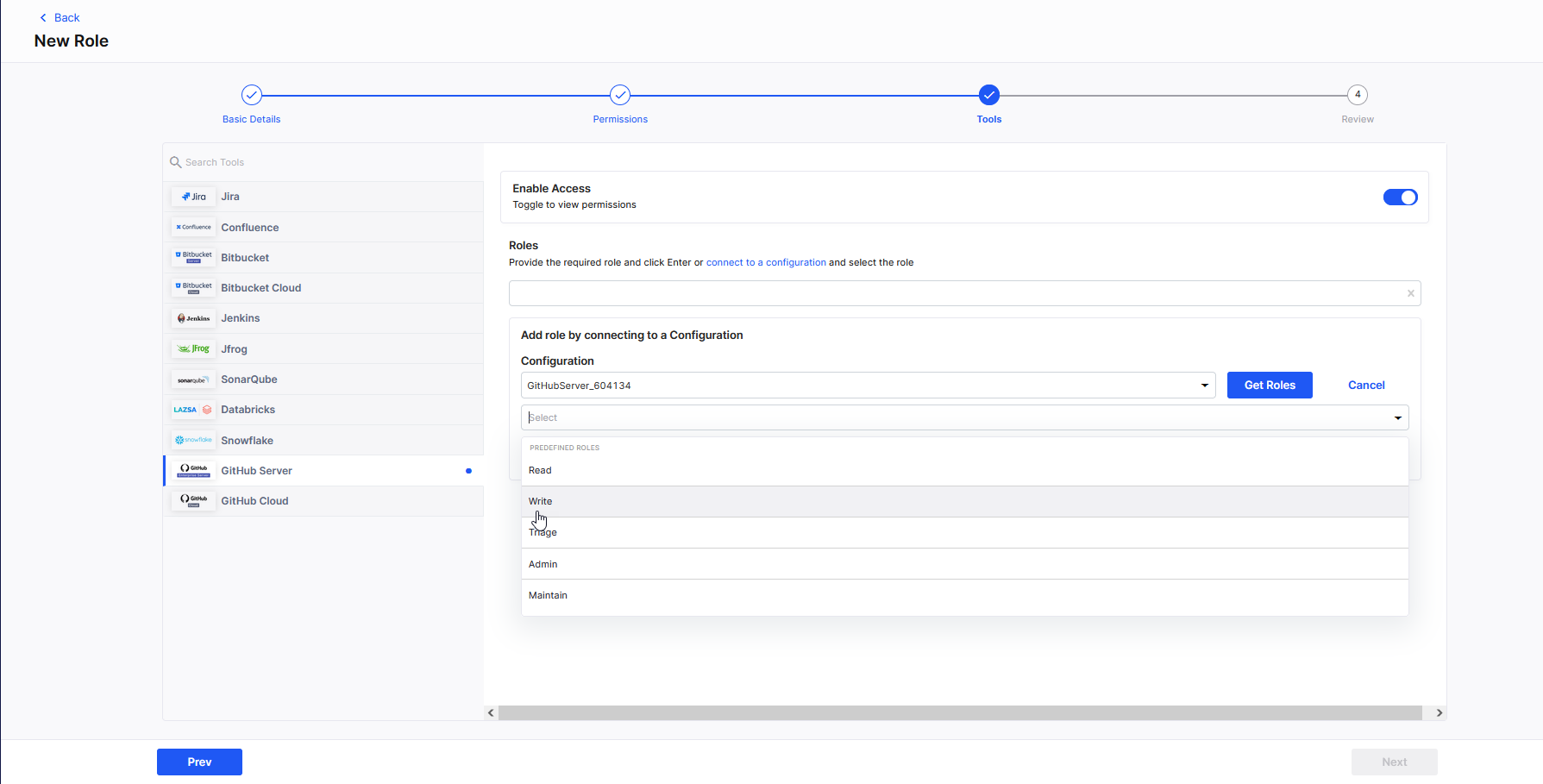1543x784 pixels.
Task: Select SonarQube in the tools list
Action: [323, 379]
